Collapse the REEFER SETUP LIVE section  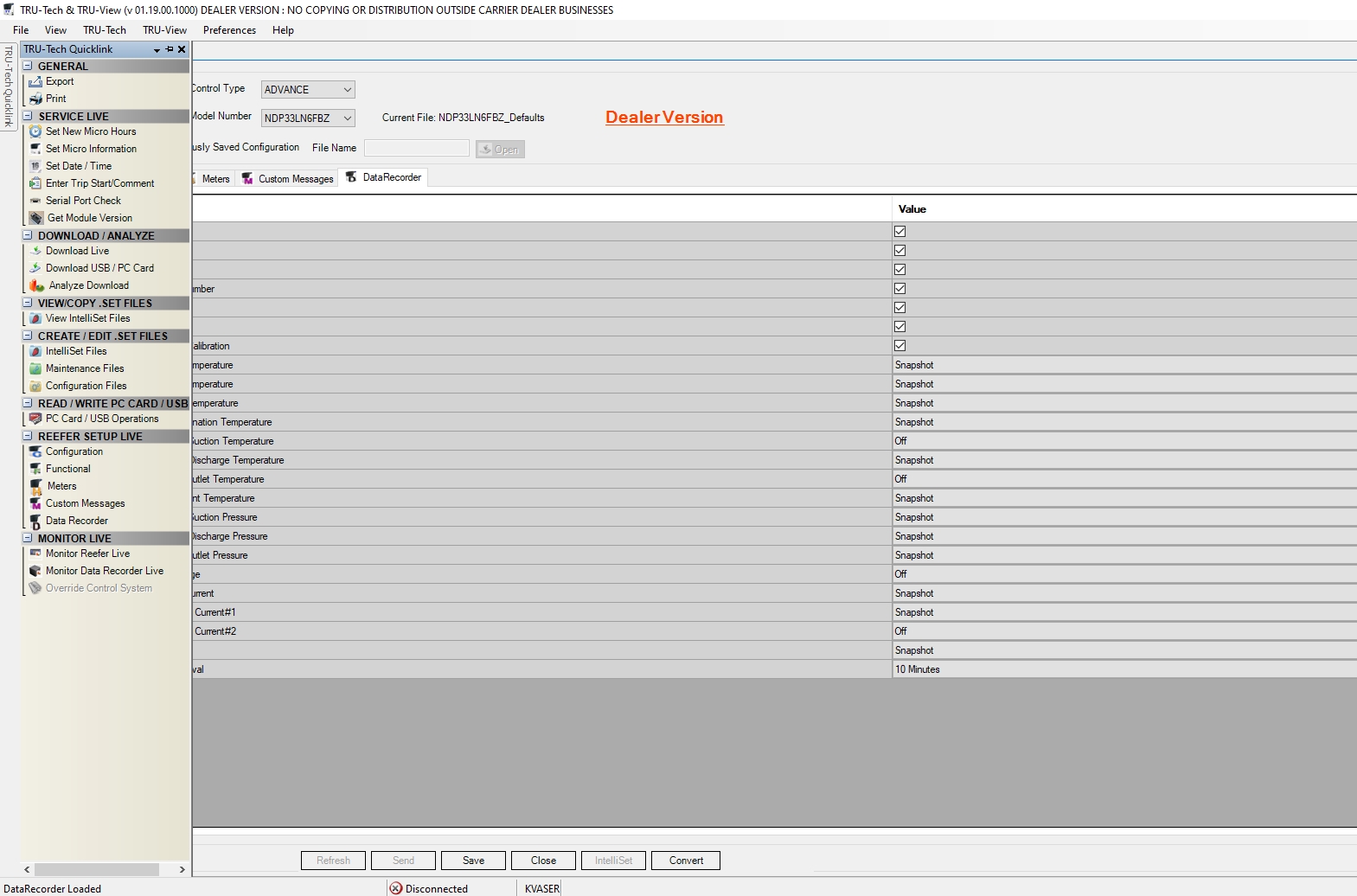[28, 436]
